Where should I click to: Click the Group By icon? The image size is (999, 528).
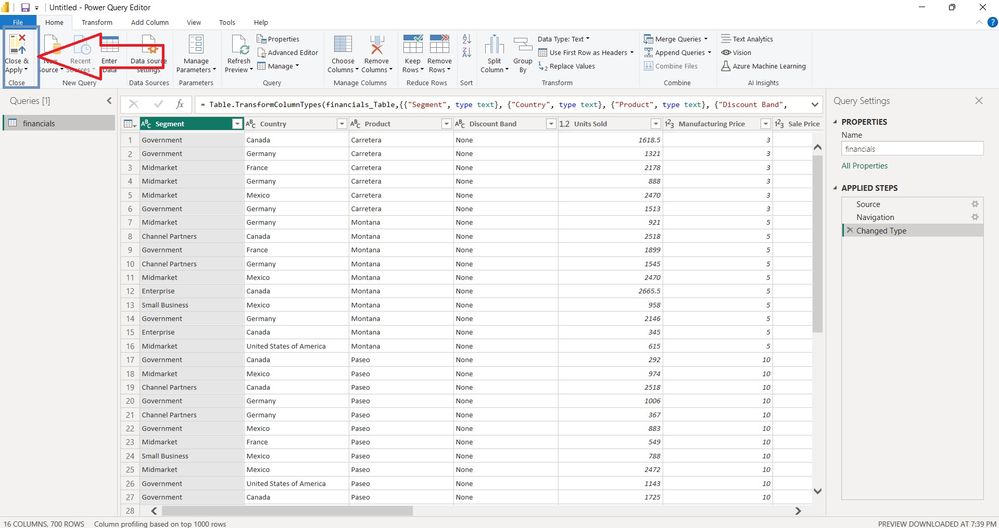point(522,45)
